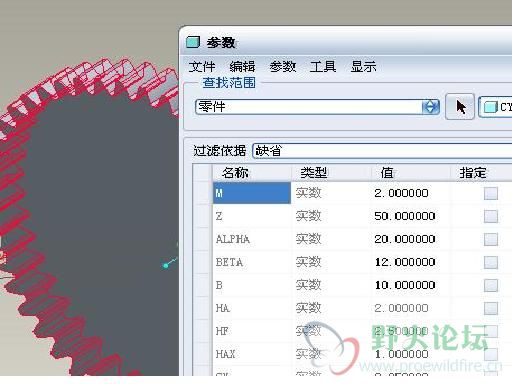Open the 过滤依据 缺省 combo box
This screenshot has height=384, width=512.
[382, 151]
